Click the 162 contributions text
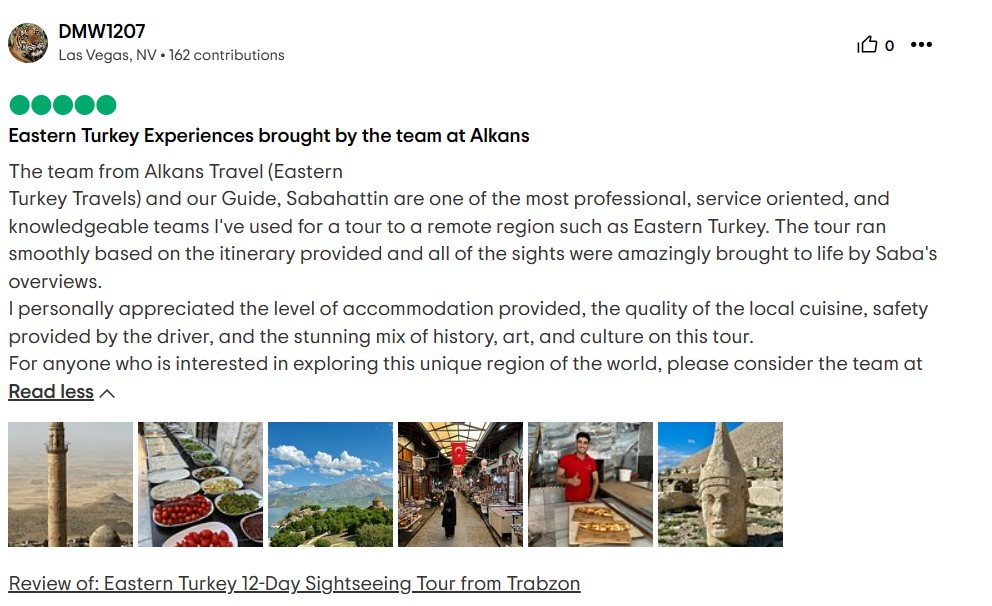 [227, 55]
